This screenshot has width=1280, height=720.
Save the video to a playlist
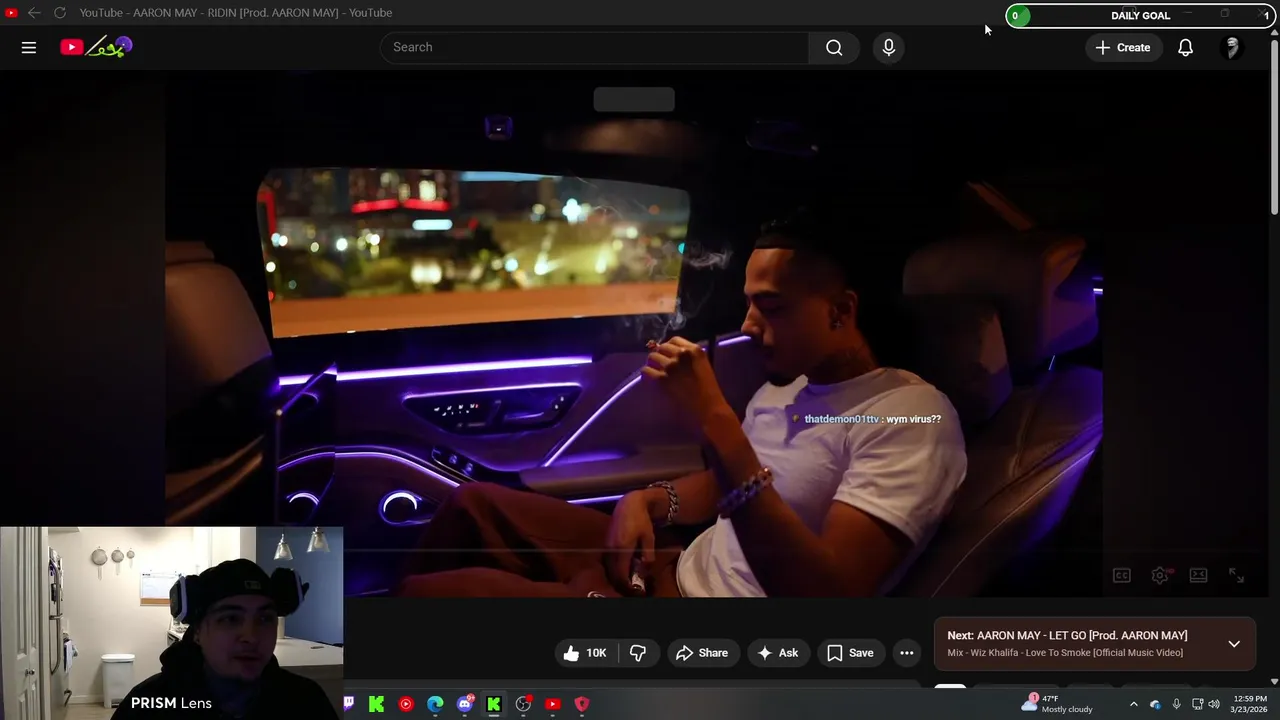coord(850,653)
